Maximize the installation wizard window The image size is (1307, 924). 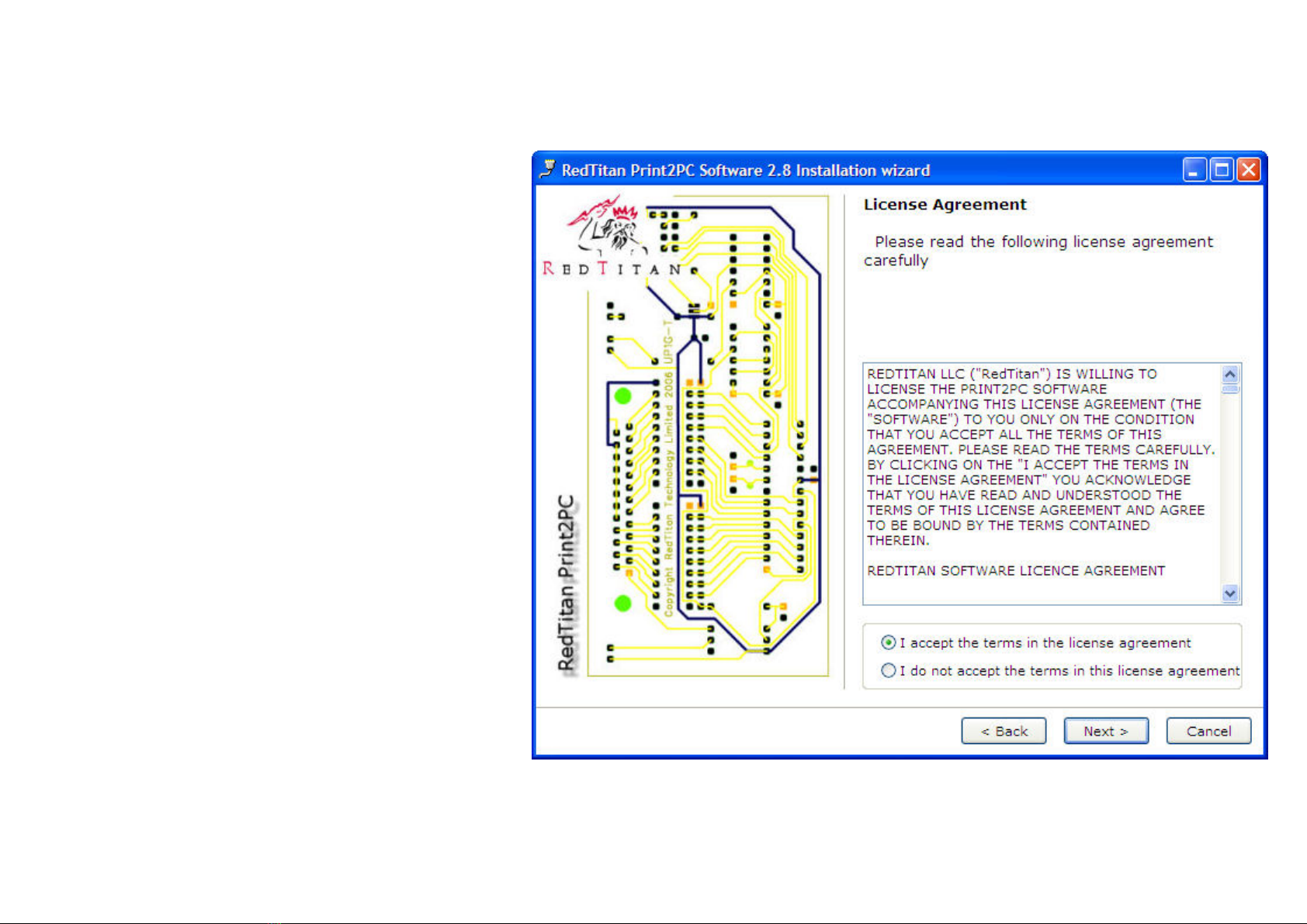click(1222, 169)
